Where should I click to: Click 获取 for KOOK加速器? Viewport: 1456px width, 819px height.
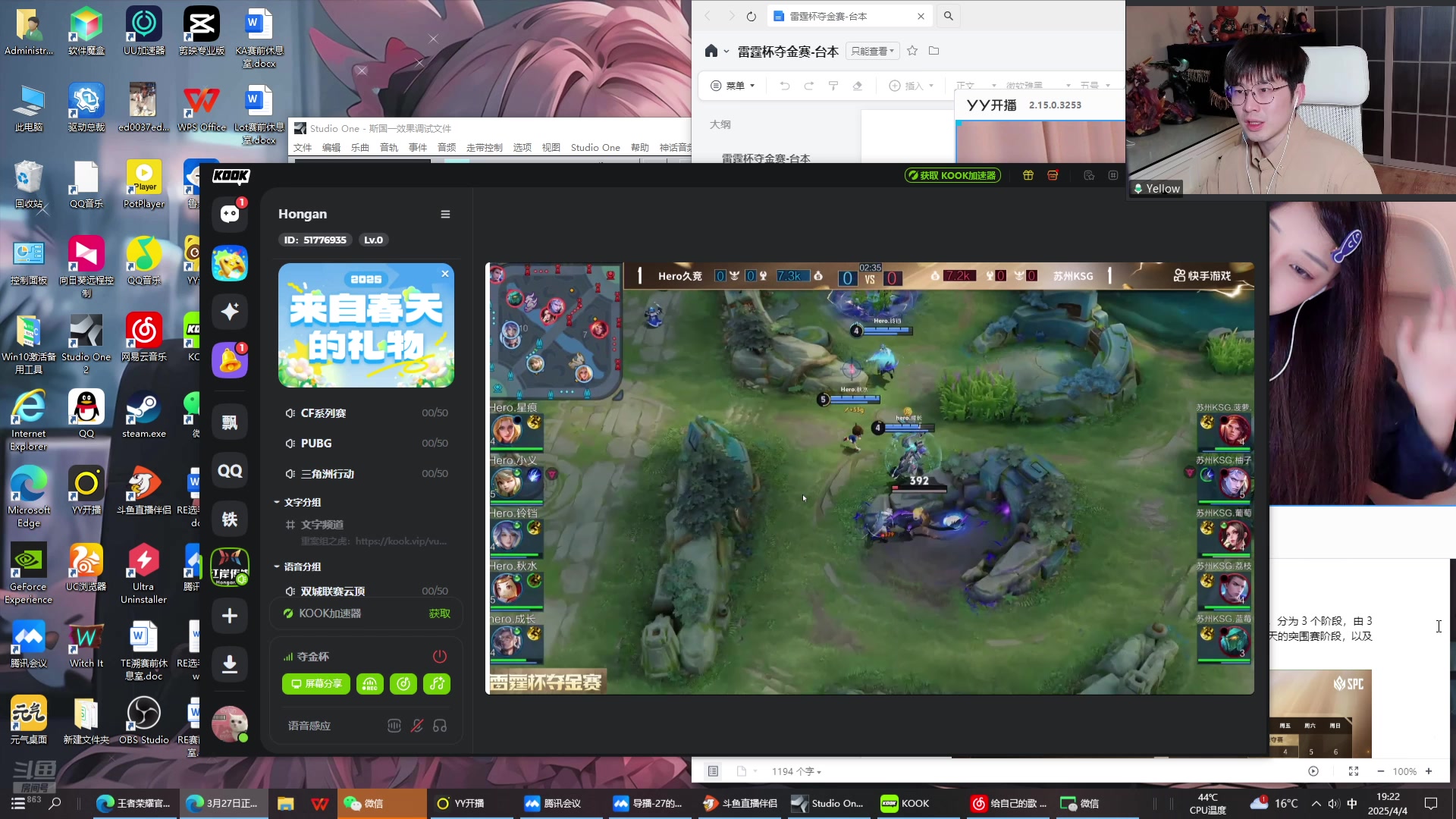tap(439, 613)
